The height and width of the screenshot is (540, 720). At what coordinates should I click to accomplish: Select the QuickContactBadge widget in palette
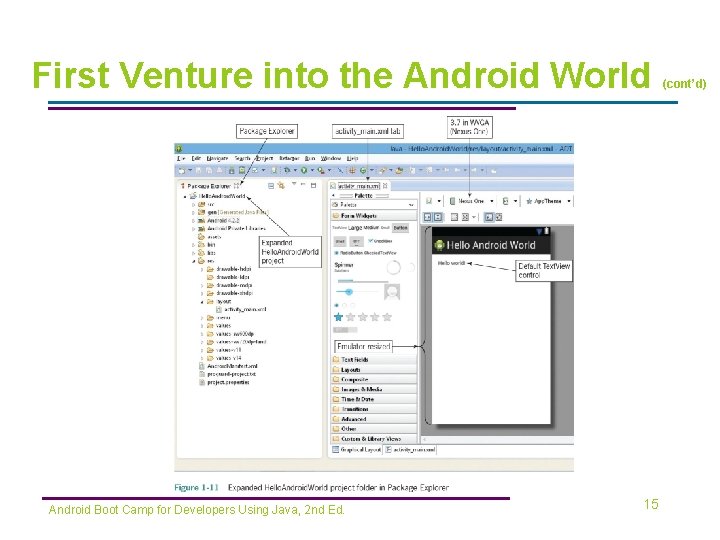[392, 292]
